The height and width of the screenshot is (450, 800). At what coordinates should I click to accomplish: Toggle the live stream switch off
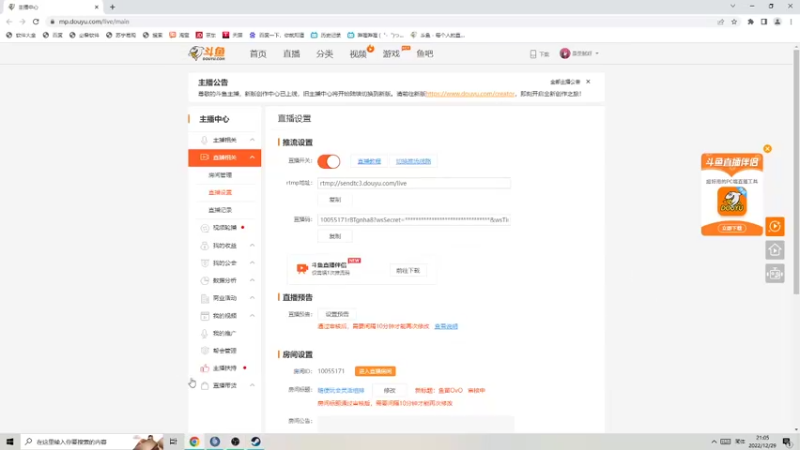tap(329, 161)
